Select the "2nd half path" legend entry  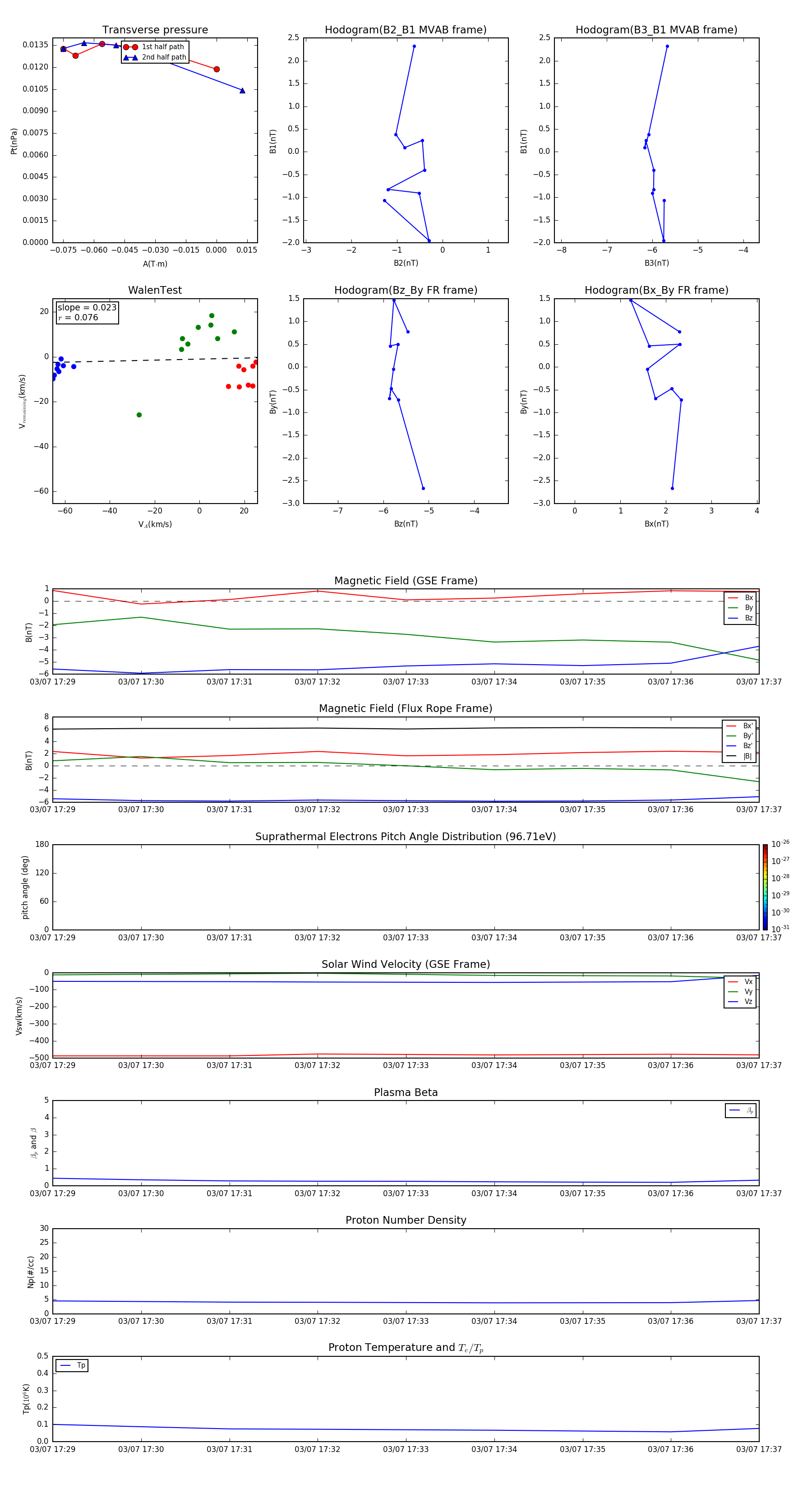point(155,57)
